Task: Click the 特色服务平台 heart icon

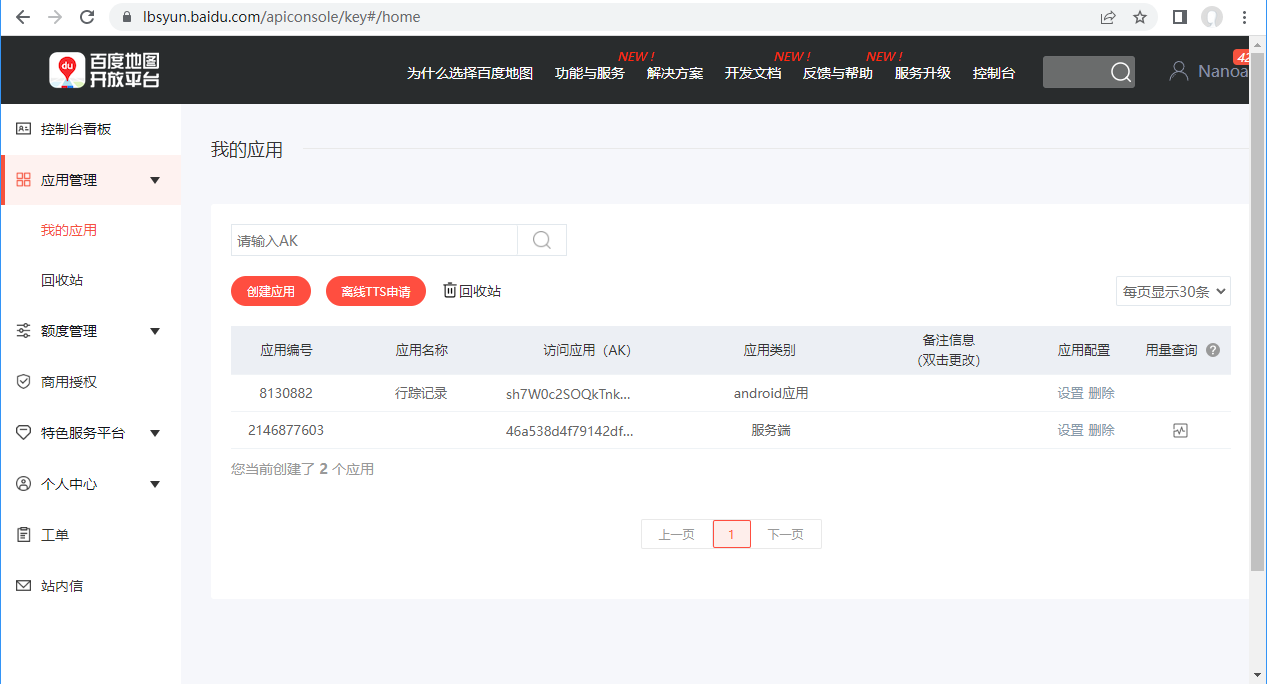Action: 24,433
